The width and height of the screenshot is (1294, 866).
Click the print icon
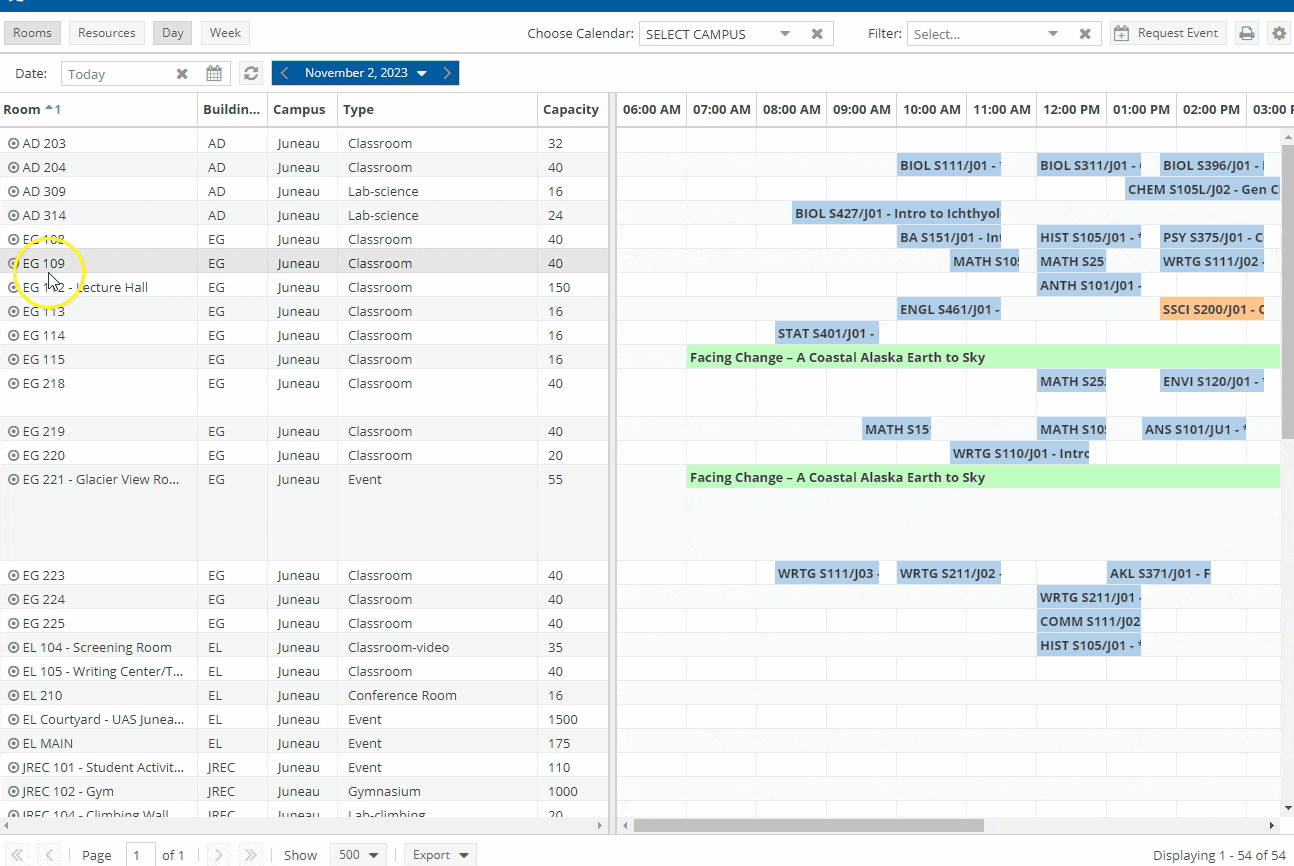1246,33
